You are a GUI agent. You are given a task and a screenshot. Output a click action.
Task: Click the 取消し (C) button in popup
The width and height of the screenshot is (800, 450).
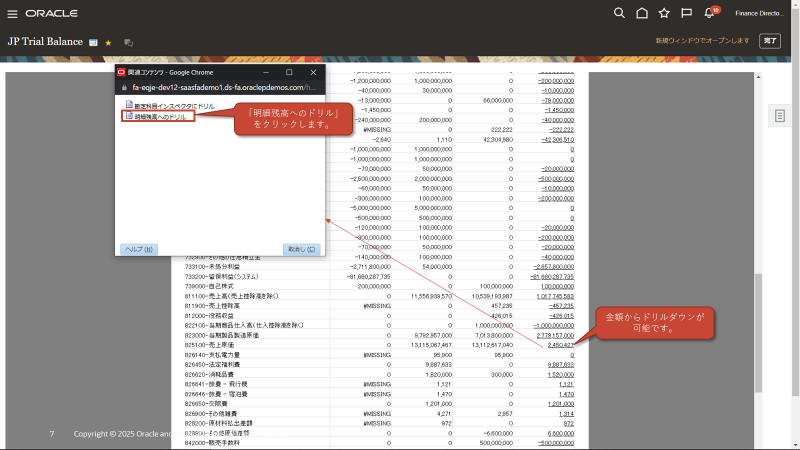[302, 249]
